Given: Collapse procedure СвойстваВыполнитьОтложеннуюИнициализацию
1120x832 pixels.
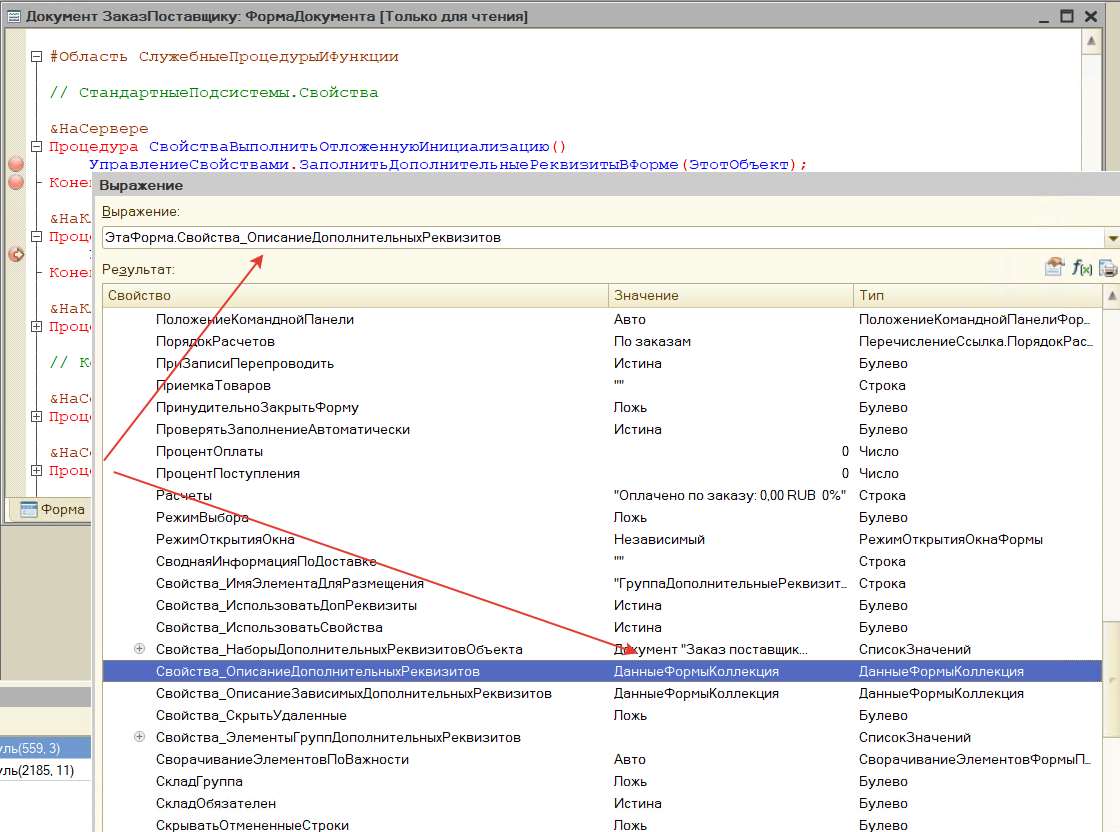Looking at the screenshot, I should (x=36, y=146).
